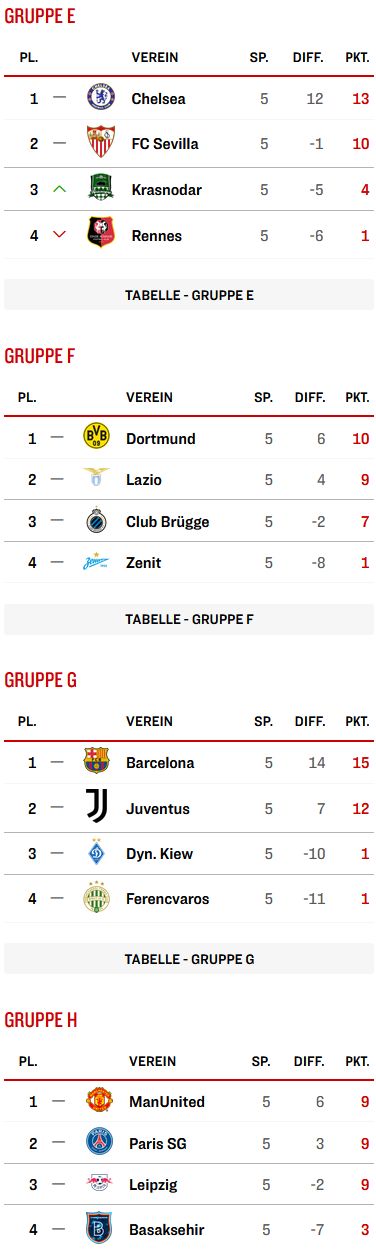Click the Zenit club logo
This screenshot has height=1252, width=376.
tap(96, 563)
